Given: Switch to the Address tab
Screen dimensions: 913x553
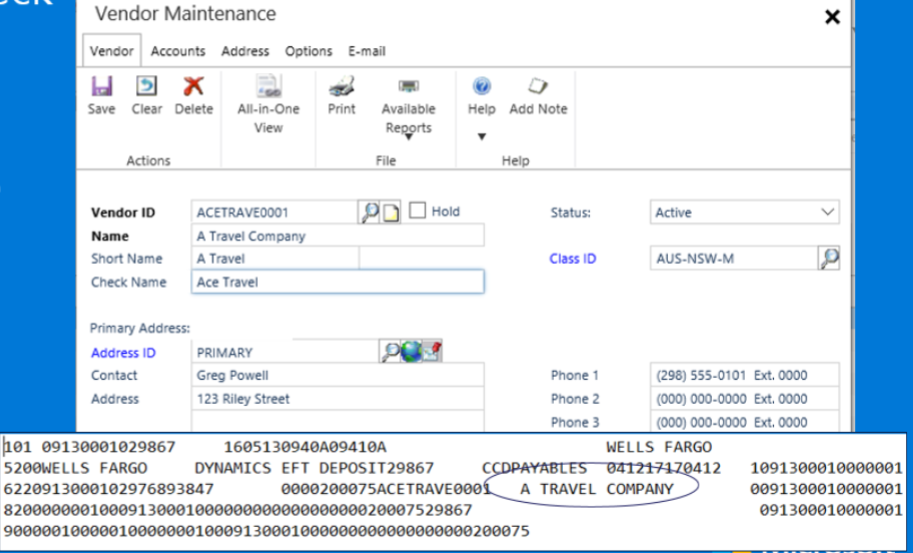Looking at the screenshot, I should click(x=245, y=51).
